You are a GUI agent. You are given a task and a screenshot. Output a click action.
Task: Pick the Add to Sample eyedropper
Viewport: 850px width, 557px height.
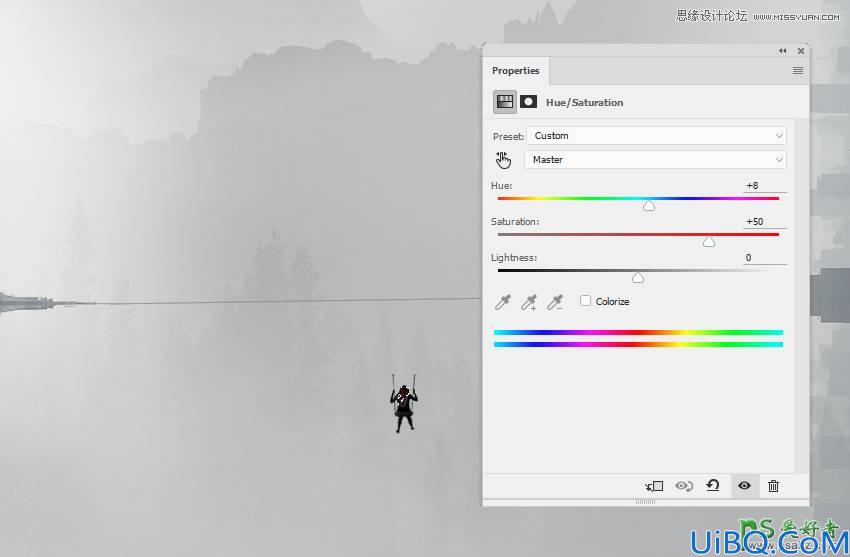[x=529, y=302]
